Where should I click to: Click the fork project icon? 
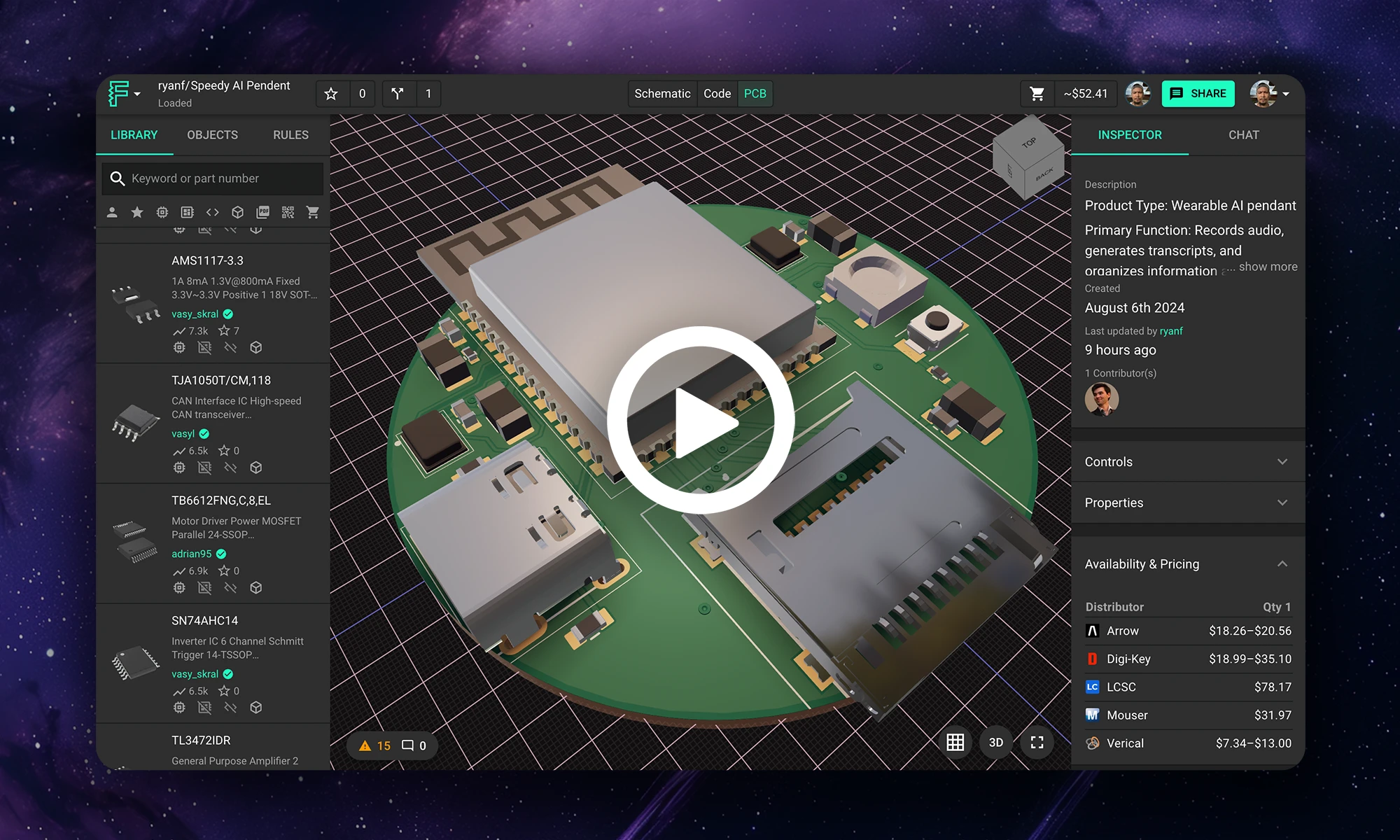pyautogui.click(x=398, y=93)
